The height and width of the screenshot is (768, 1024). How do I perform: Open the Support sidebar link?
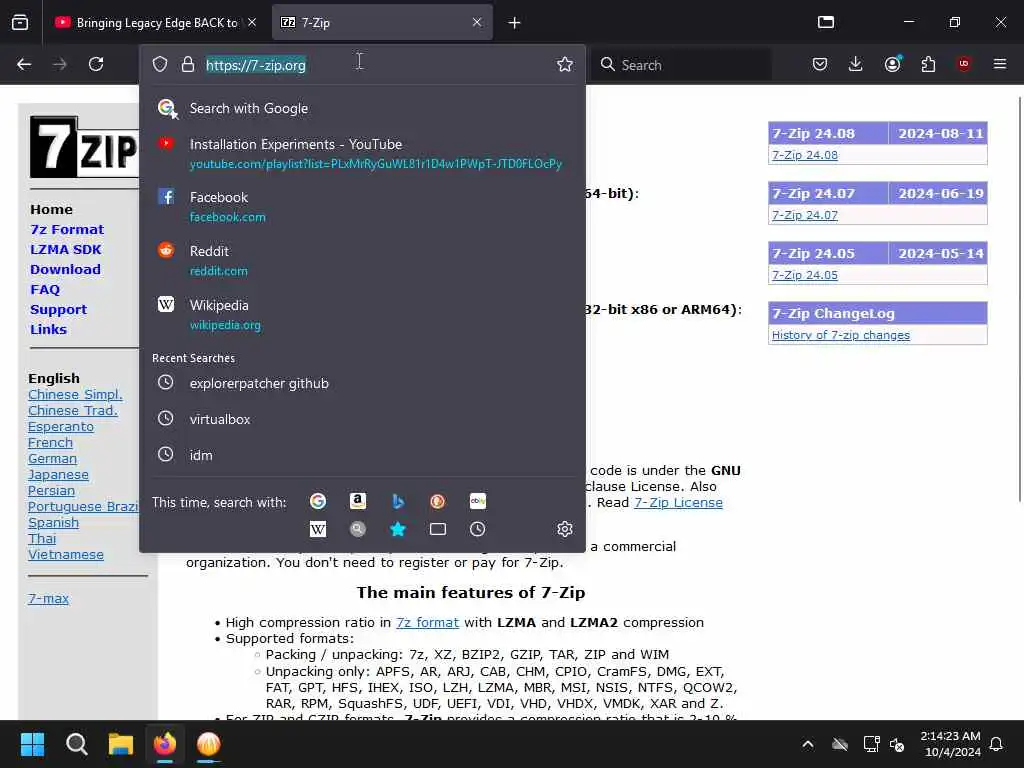tap(58, 310)
